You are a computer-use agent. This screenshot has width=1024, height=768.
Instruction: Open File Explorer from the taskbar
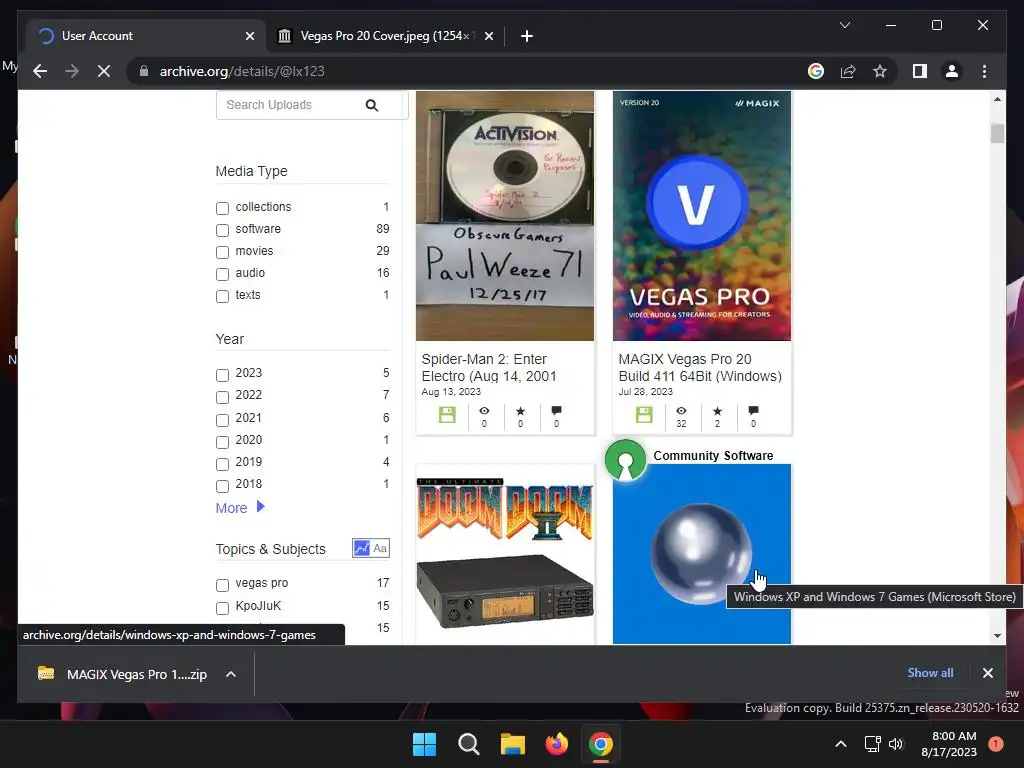click(513, 744)
